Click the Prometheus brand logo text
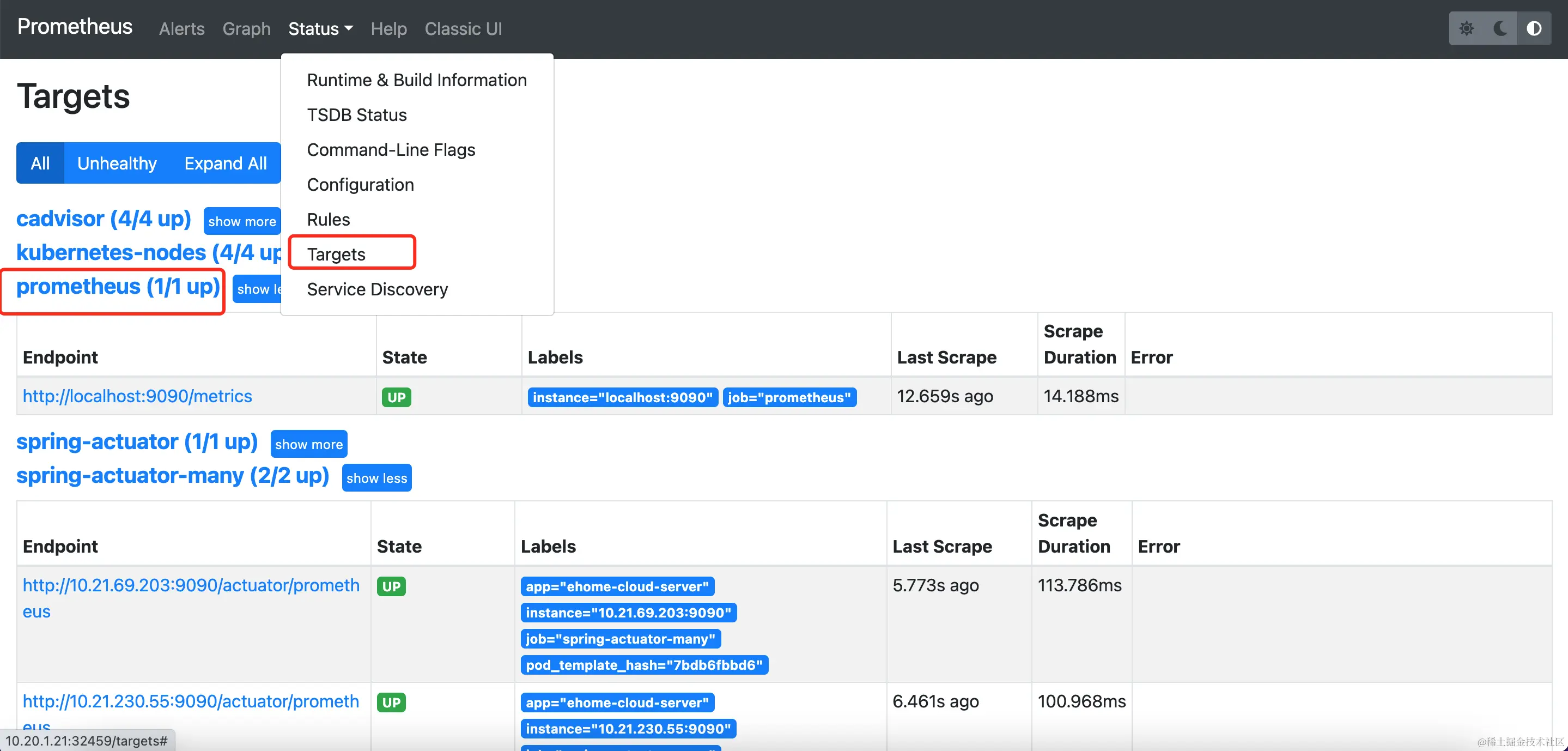Screen dimensions: 1568x751 [74, 27]
